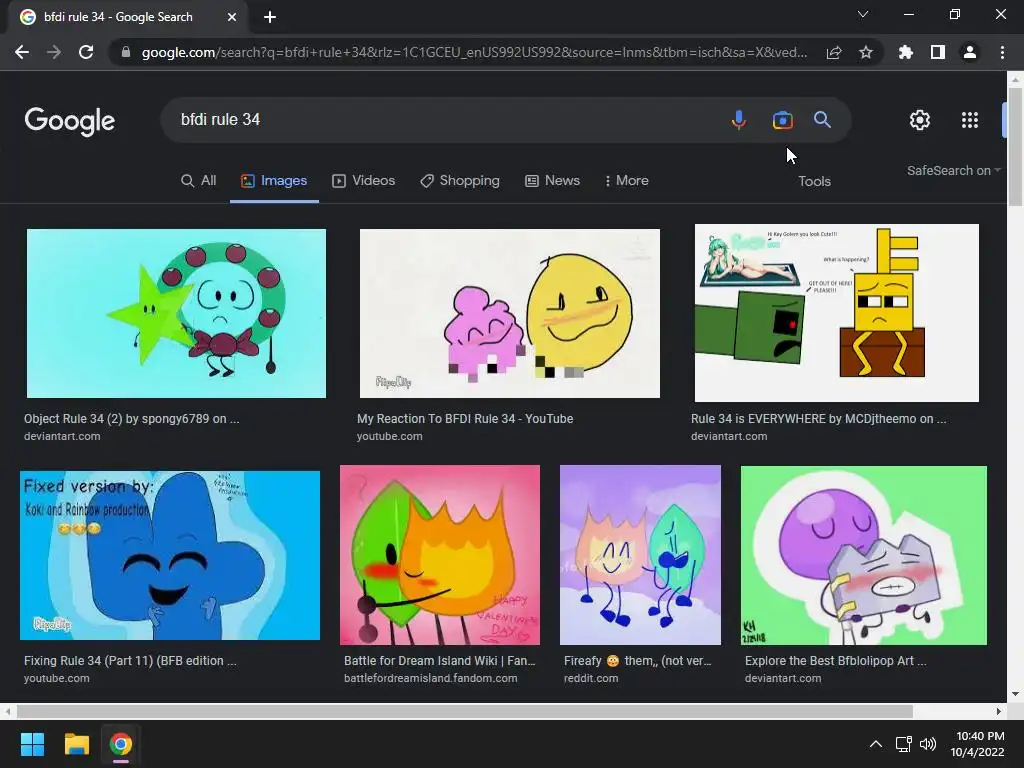The image size is (1024, 768).
Task: Go back to previous page
Action: (22, 52)
